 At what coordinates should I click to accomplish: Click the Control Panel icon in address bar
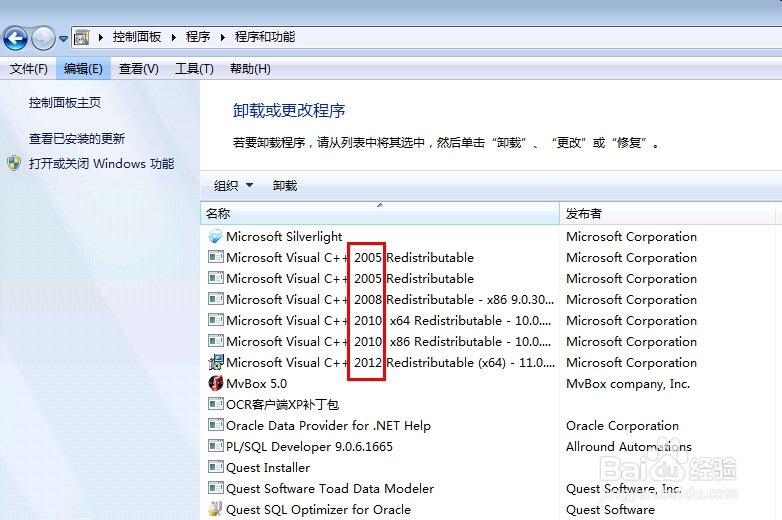point(81,37)
